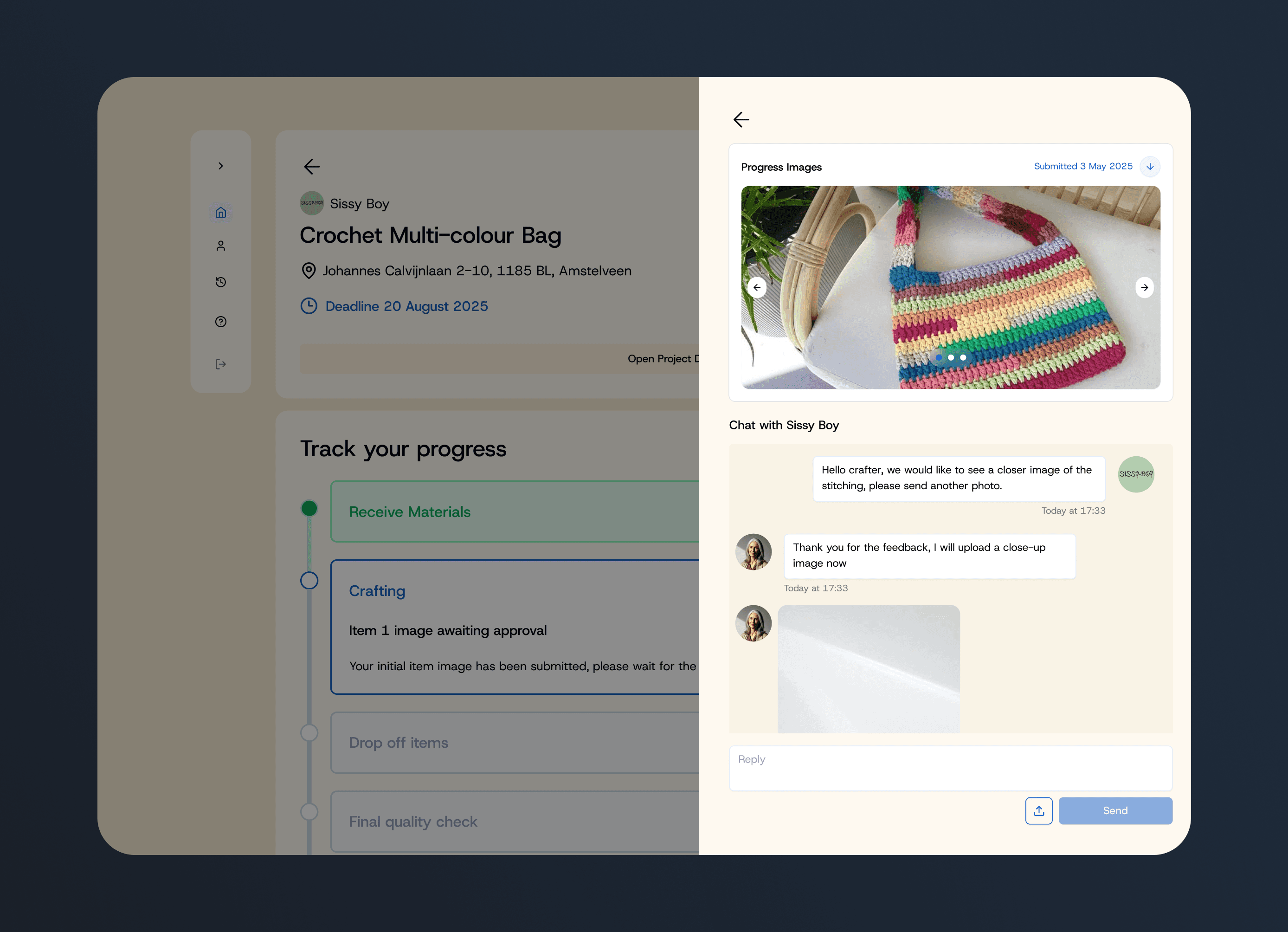The height and width of the screenshot is (932, 1288).
Task: Click into the Reply text field
Action: tap(950, 768)
